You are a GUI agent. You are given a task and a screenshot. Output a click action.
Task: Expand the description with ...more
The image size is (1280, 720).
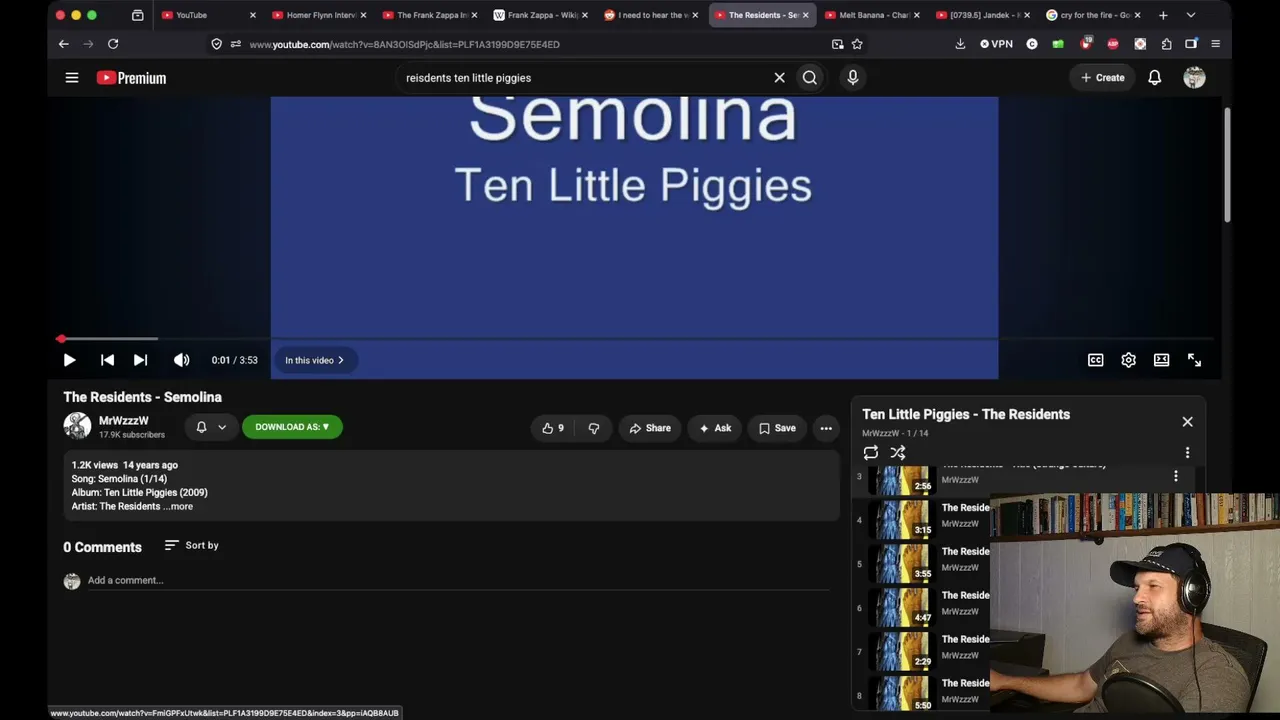[178, 506]
